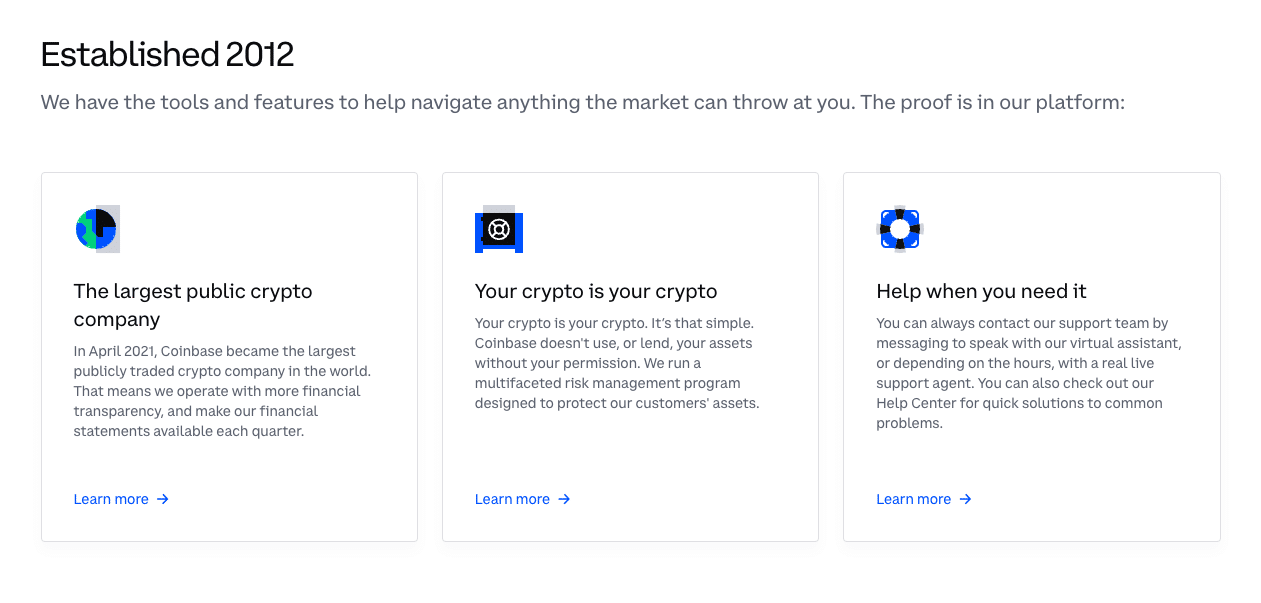
Task: Click paragraph about contacting the support team
Action: pyautogui.click(x=1029, y=373)
